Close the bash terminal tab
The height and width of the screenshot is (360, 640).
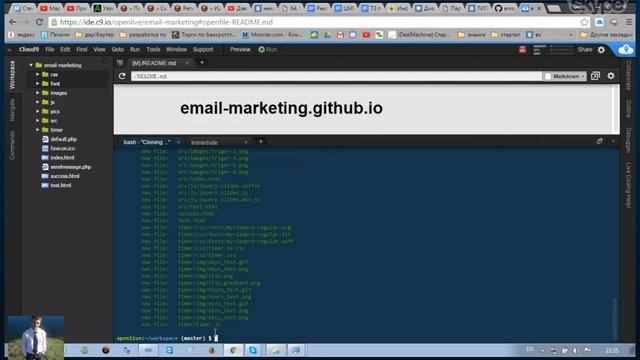pos(178,142)
